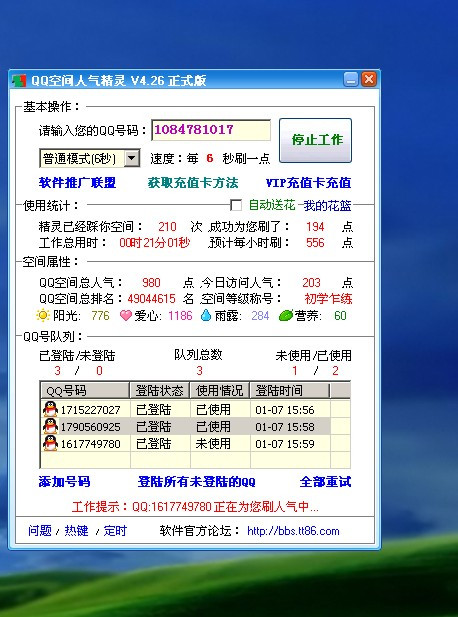The height and width of the screenshot is (617, 458).
Task: Open the 软件推广联盟 link
Action: coord(77,183)
